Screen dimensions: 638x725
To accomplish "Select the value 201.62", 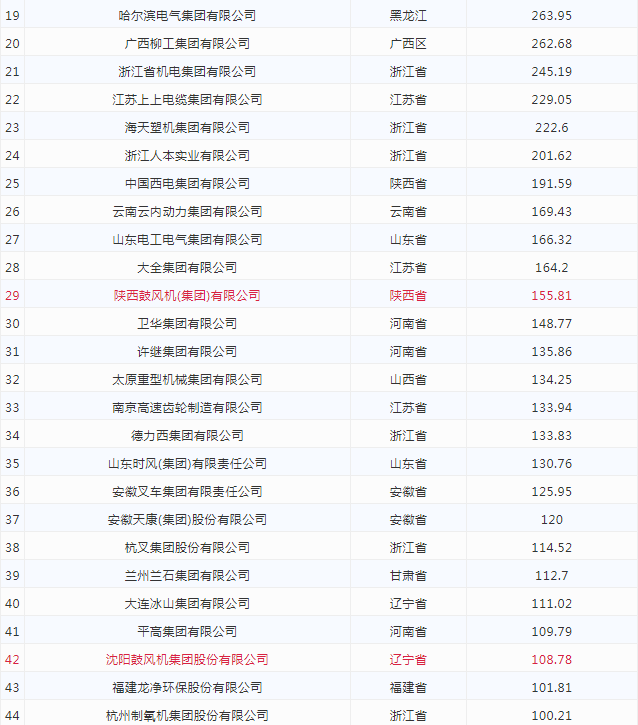I will click(x=552, y=155).
